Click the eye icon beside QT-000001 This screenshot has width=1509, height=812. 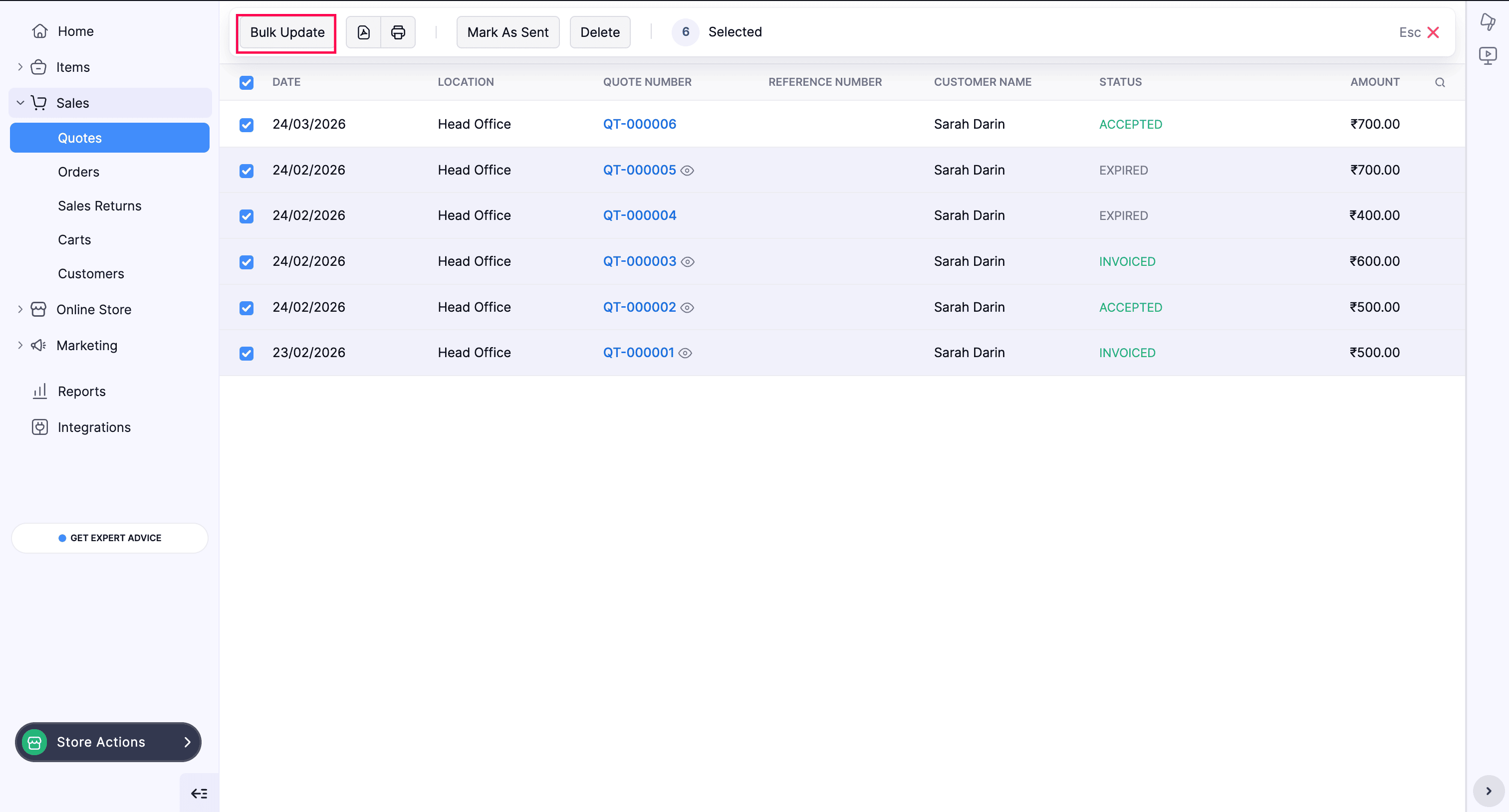point(685,353)
